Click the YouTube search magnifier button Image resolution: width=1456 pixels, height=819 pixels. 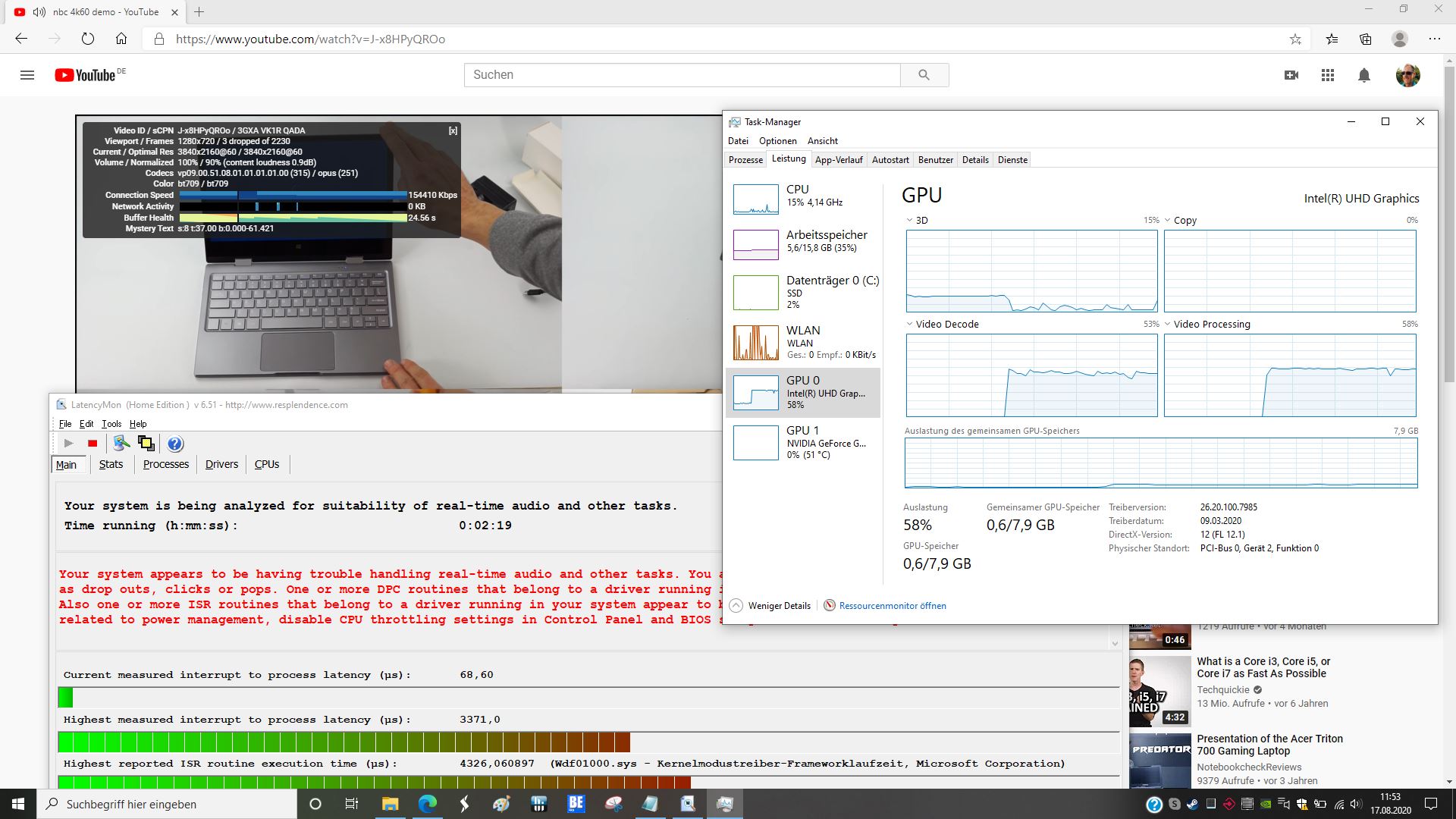[924, 75]
